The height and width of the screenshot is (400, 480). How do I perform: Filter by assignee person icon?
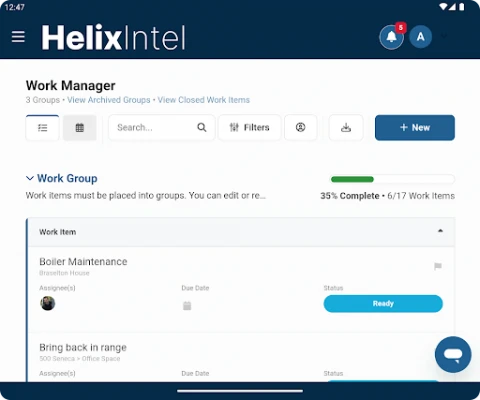pos(300,128)
